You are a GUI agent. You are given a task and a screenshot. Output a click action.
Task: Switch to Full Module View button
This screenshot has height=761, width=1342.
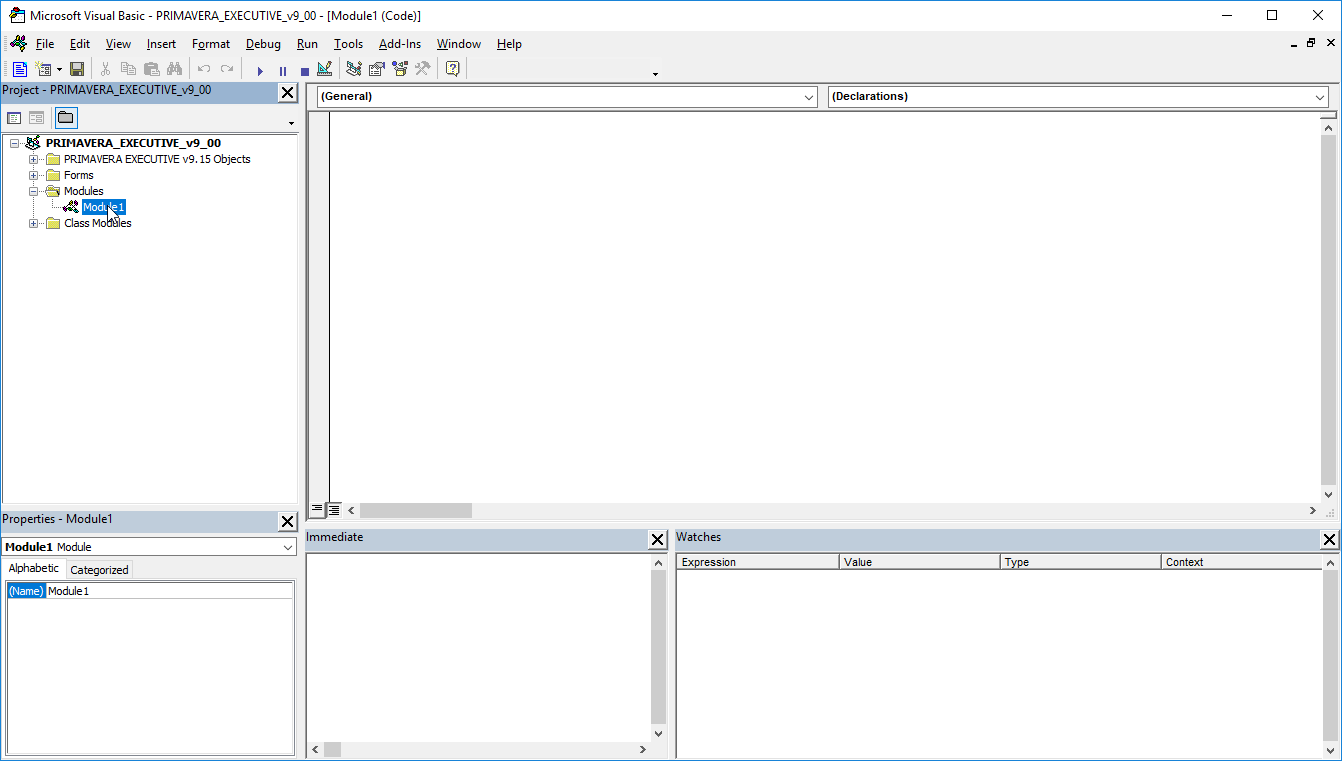coord(334,510)
